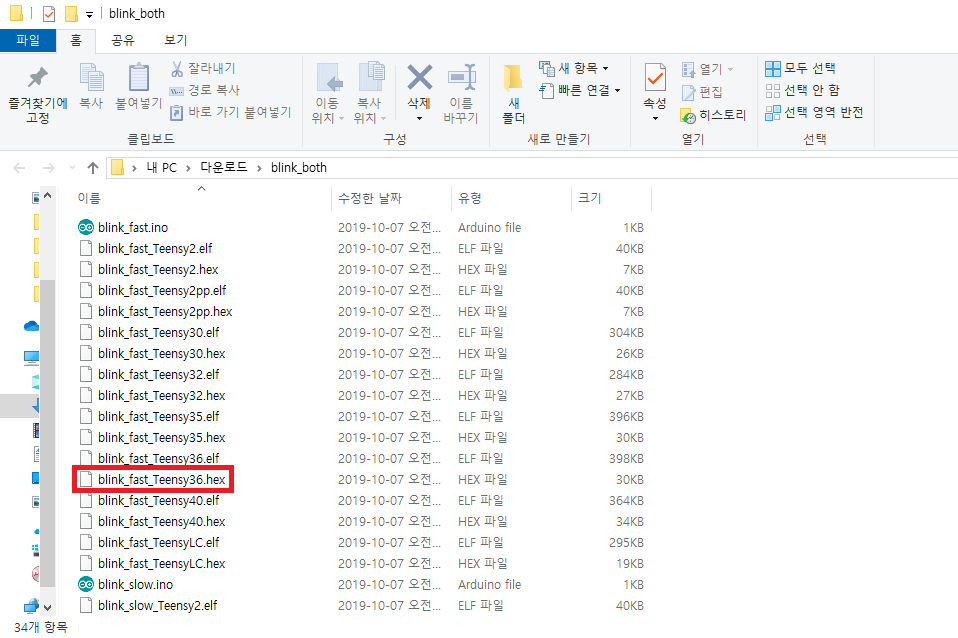The width and height of the screenshot is (958, 638).
Task: Click 다운로드 in the address bar
Action: point(224,167)
